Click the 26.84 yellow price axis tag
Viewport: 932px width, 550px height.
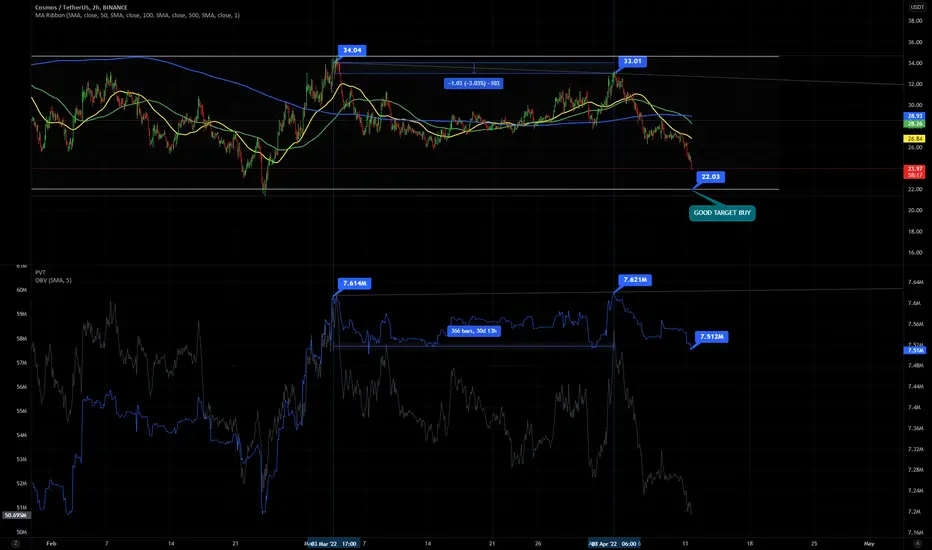[914, 139]
